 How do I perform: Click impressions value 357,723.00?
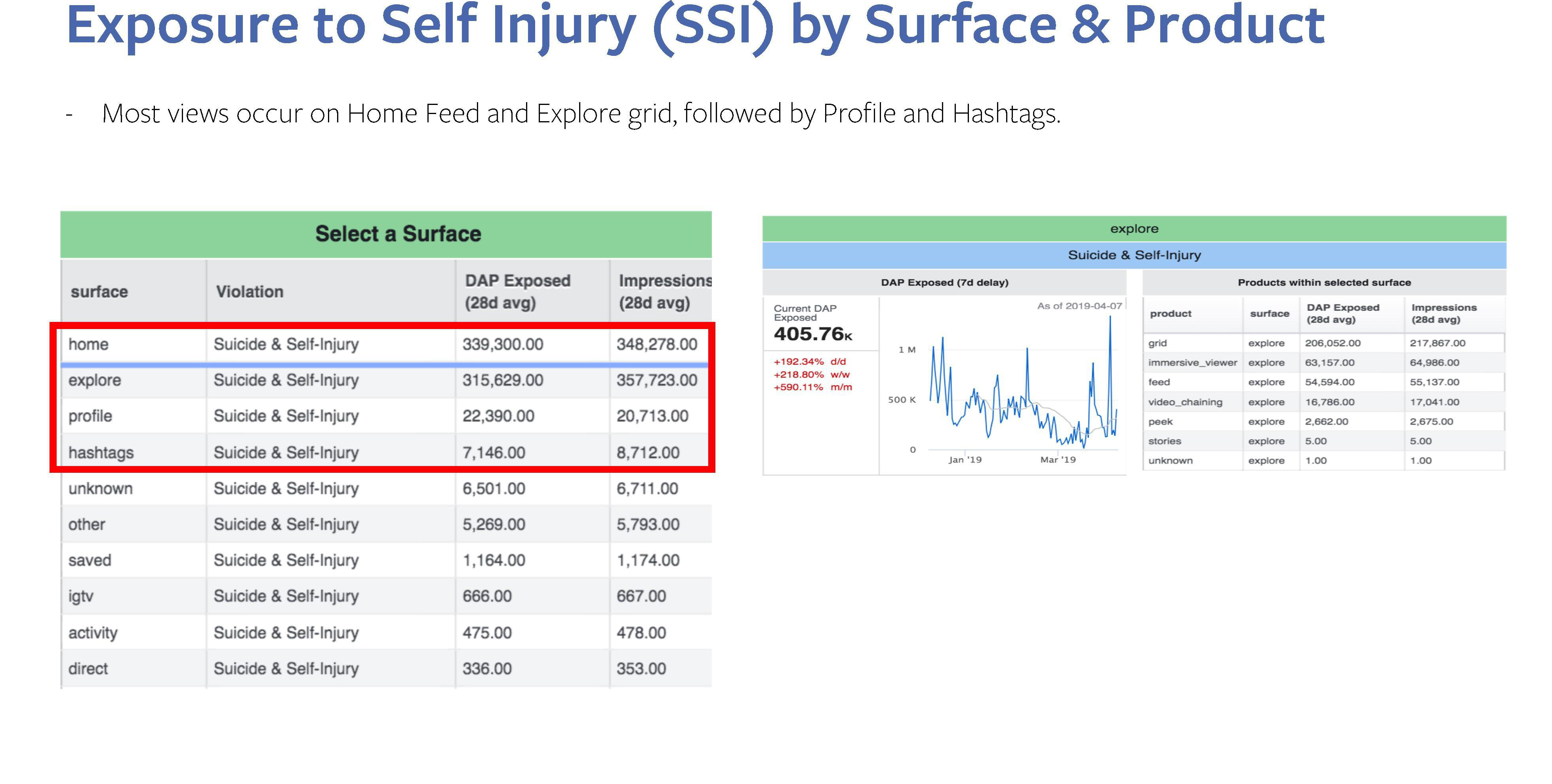click(657, 381)
